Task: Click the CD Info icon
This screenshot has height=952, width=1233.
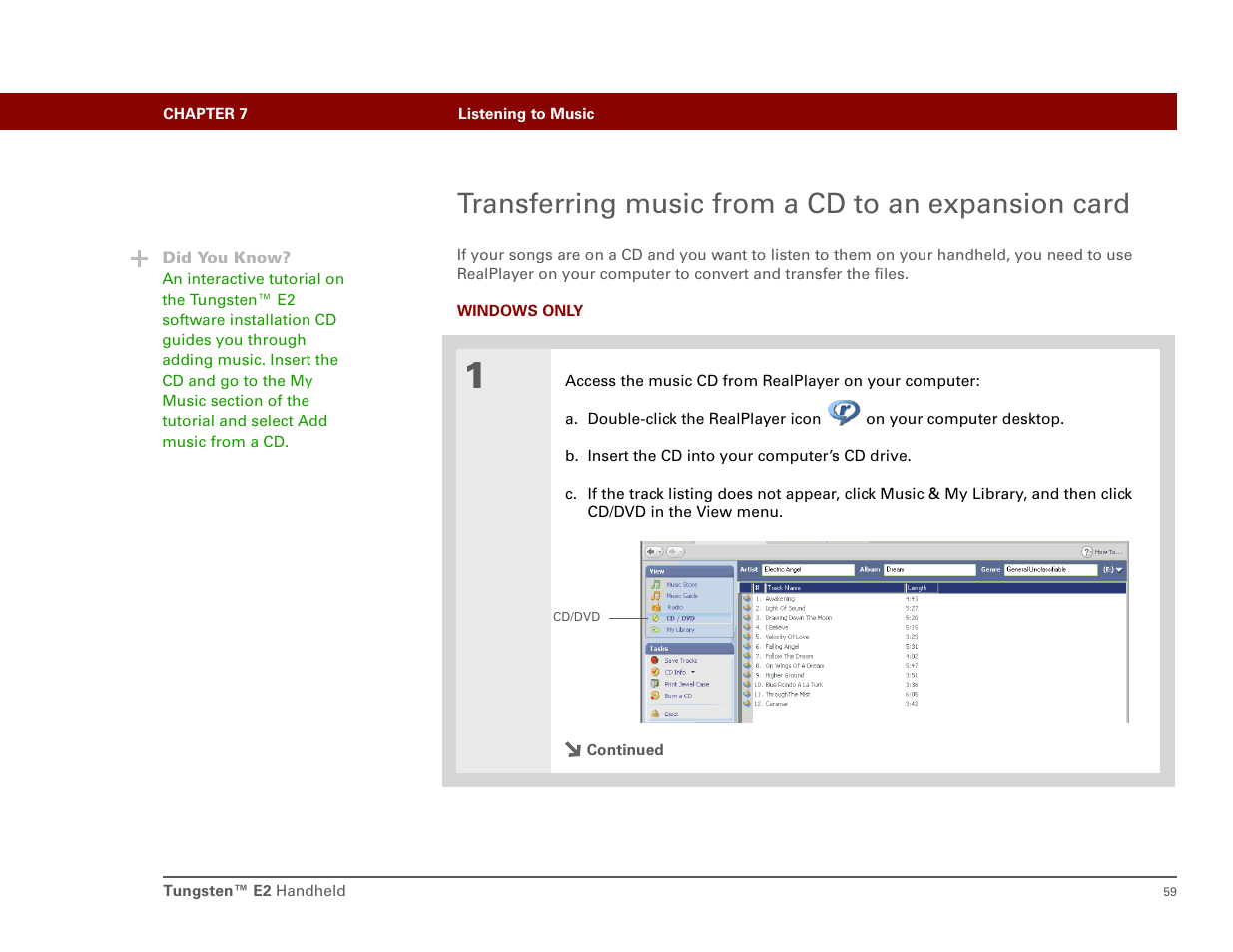Action: [655, 672]
